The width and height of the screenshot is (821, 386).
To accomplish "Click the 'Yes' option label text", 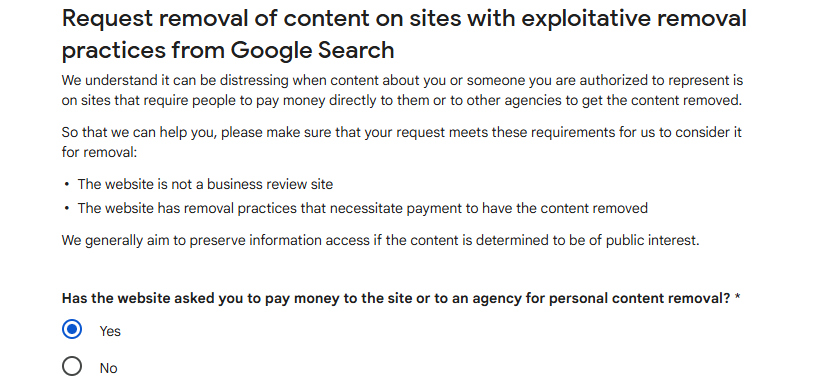I will click(110, 331).
